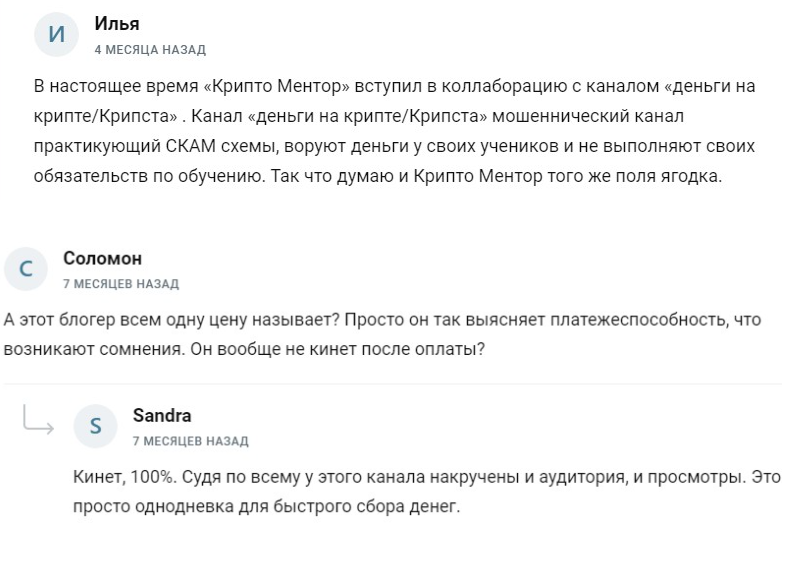Click Соломон's round avatar with letter С
794x569 pixels.
tap(26, 270)
